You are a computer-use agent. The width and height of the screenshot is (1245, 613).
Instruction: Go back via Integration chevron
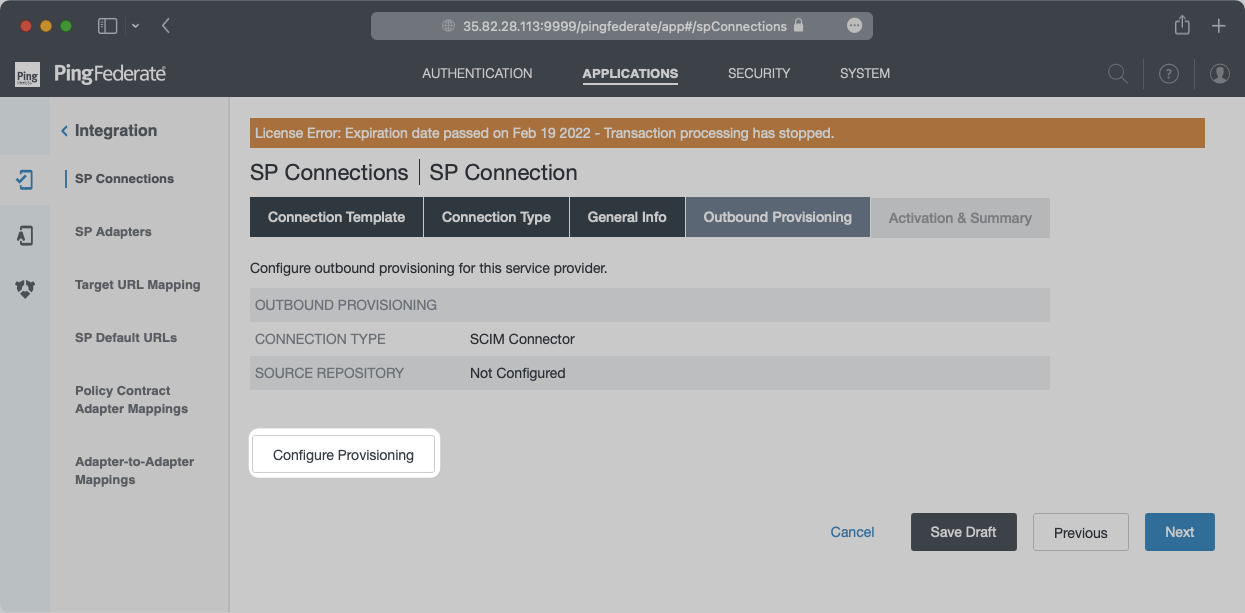click(65, 131)
